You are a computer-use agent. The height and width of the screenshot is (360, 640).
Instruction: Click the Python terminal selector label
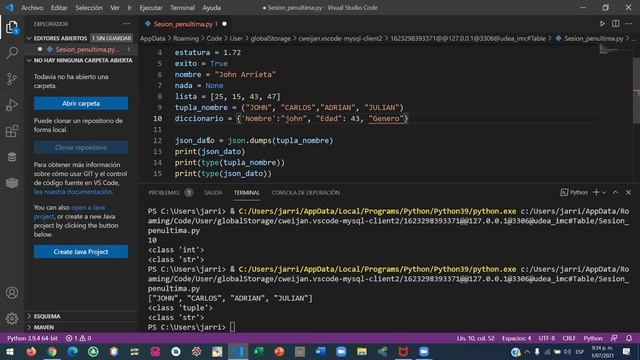pyautogui.click(x=574, y=192)
